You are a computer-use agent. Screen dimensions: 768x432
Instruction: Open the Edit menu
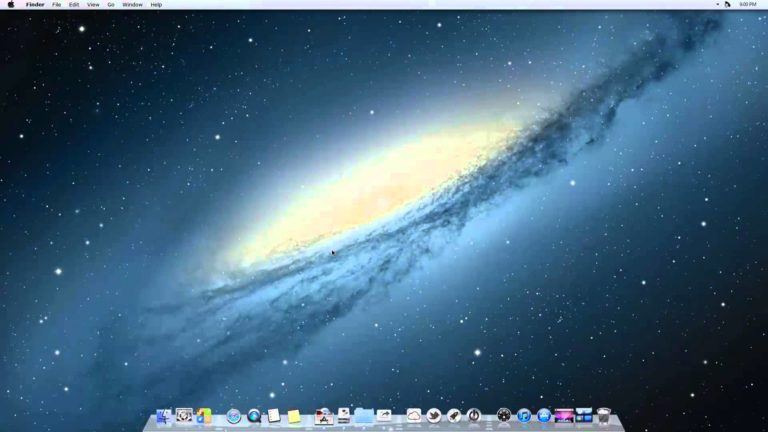click(x=74, y=4)
